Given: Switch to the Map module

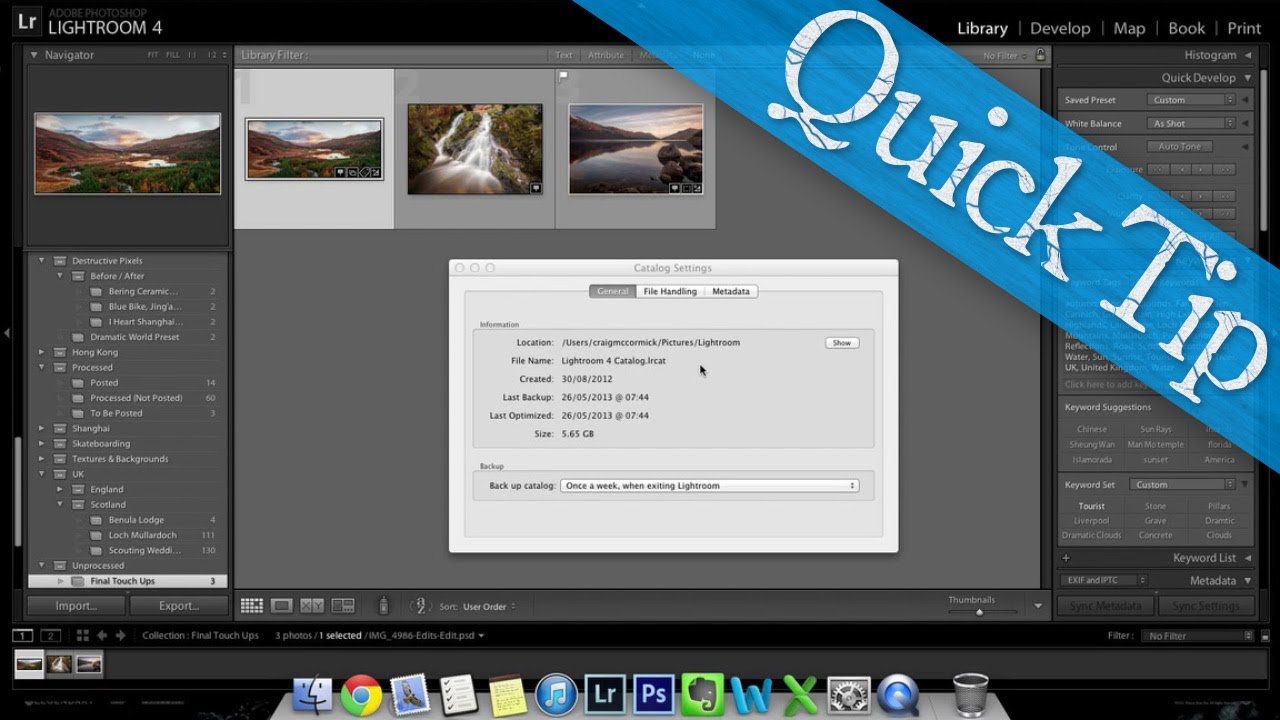Looking at the screenshot, I should (1129, 28).
